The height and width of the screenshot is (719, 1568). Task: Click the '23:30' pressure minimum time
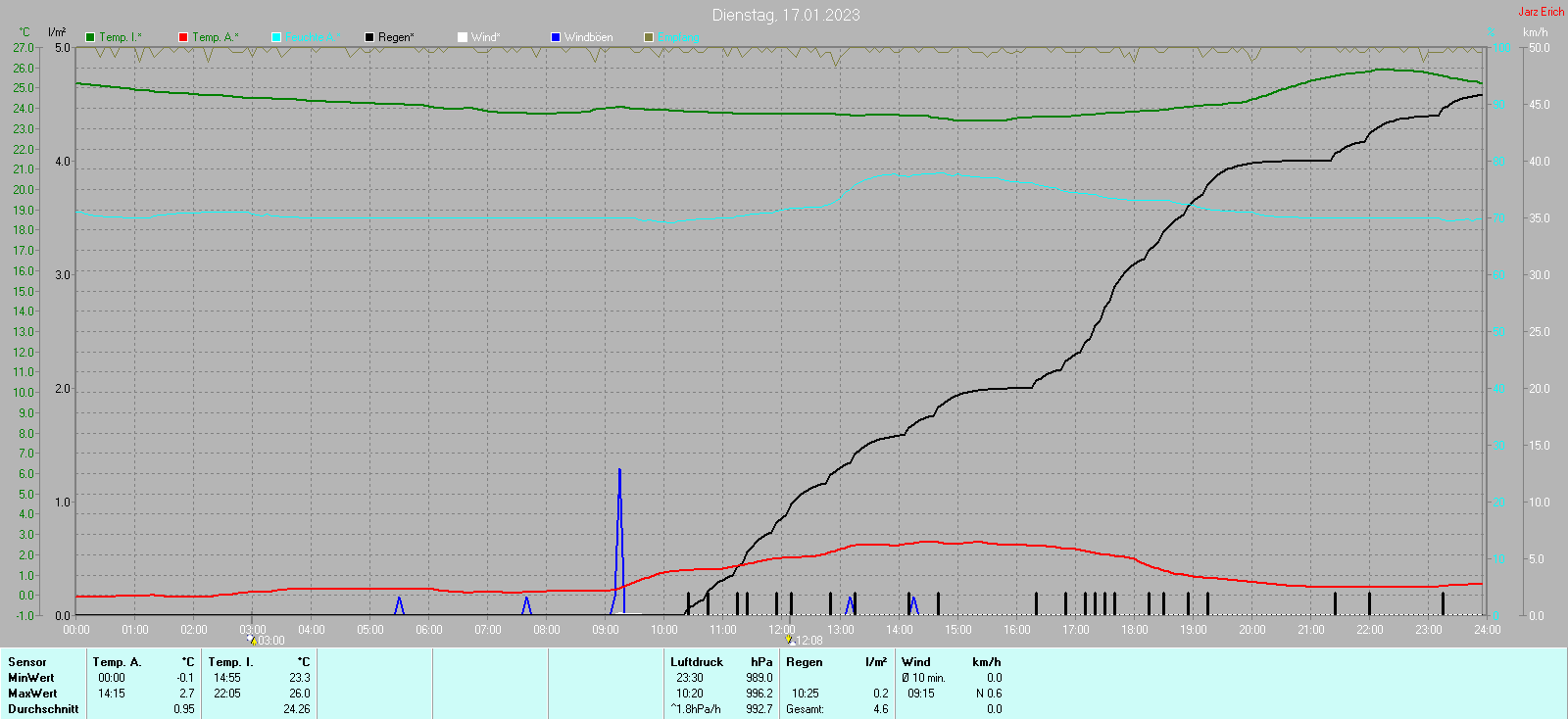click(690, 678)
